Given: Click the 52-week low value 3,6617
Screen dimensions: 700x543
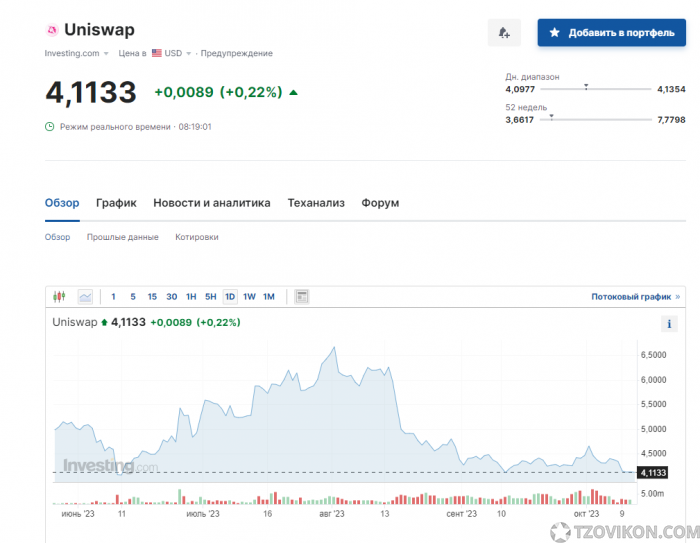Looking at the screenshot, I should click(520, 120).
